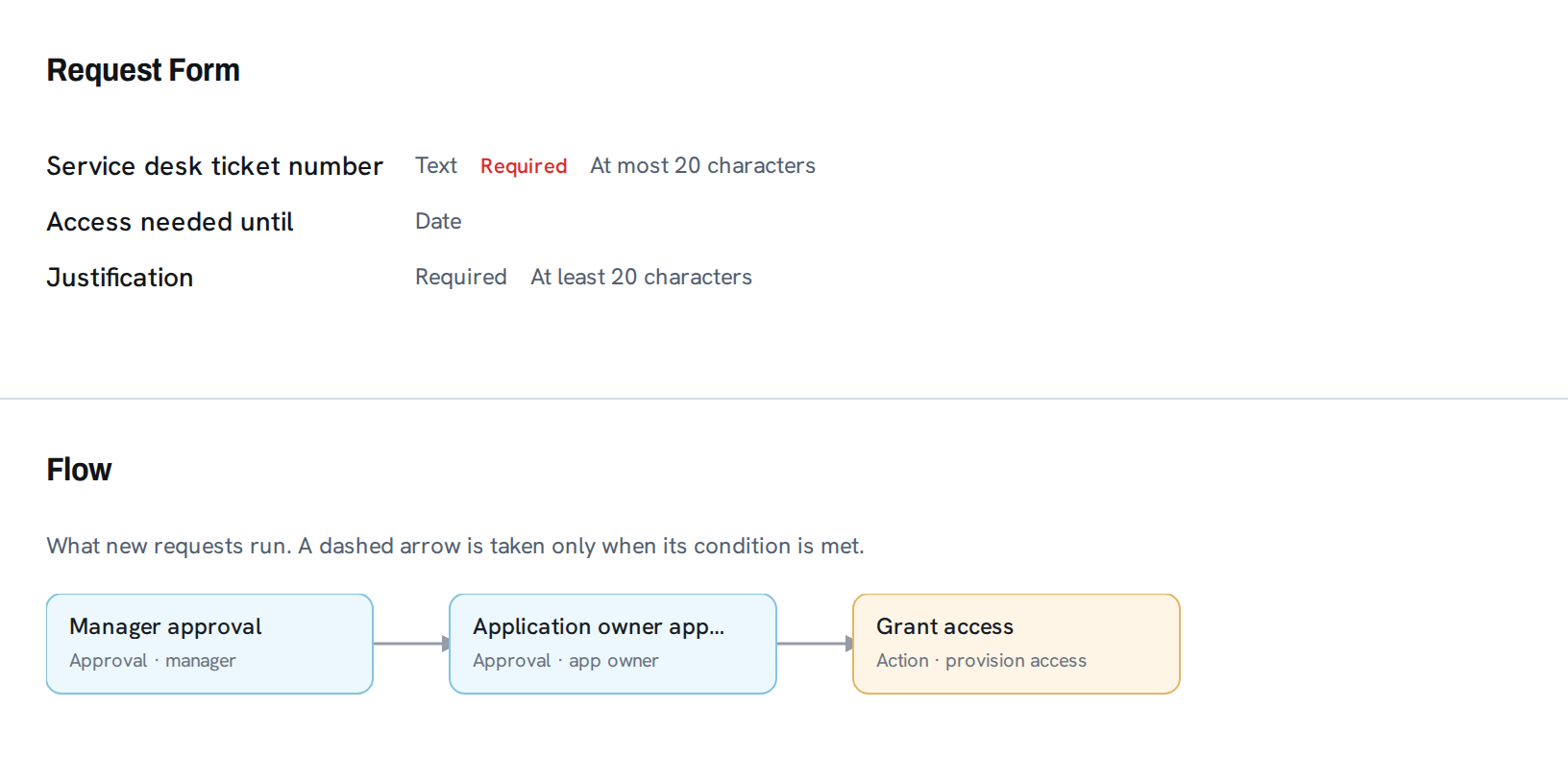Open the Grant access action node
This screenshot has width=1568, height=757.
[x=1017, y=644]
